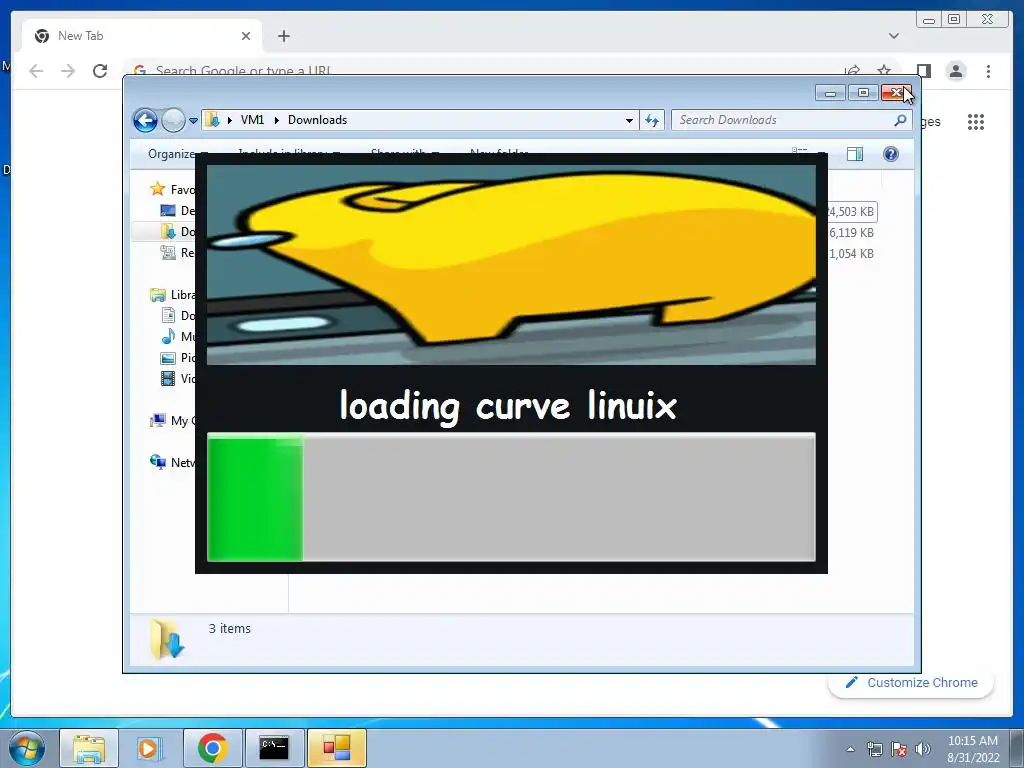Focus the Search Downloads field
Screen dimensions: 1024x768
click(791, 120)
